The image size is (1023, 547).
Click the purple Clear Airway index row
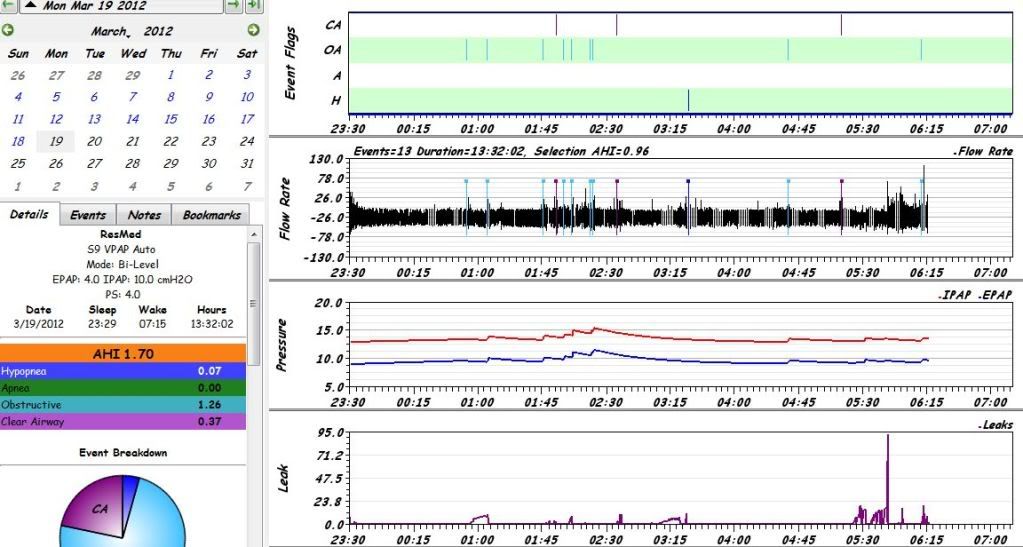click(x=123, y=422)
